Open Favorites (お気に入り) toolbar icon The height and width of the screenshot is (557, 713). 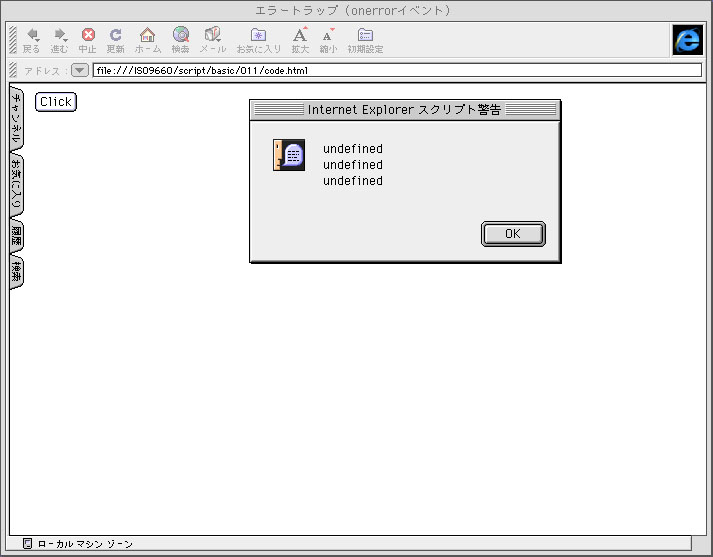pyautogui.click(x=258, y=40)
